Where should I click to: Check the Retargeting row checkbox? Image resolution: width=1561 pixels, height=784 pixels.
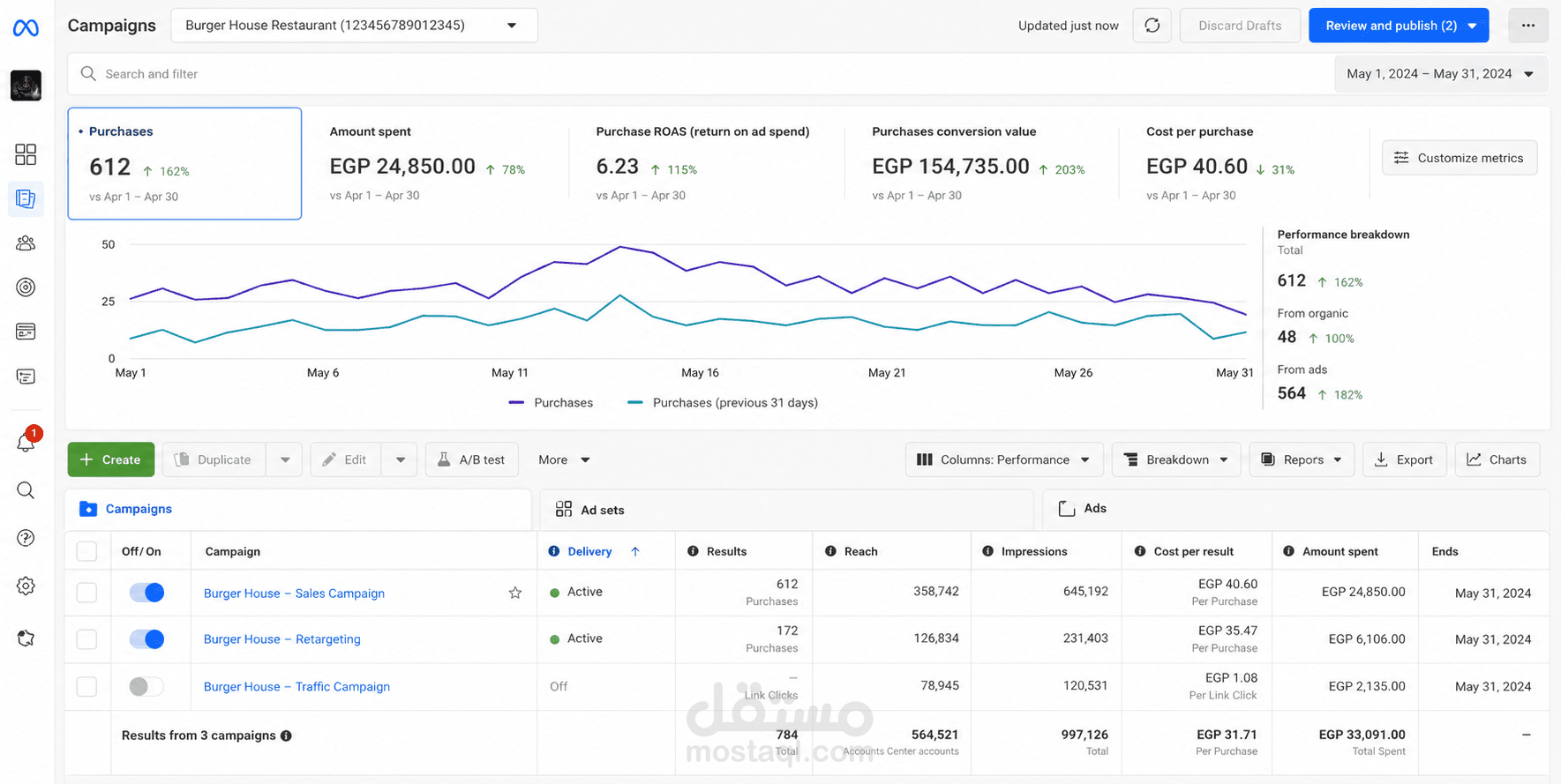click(86, 639)
